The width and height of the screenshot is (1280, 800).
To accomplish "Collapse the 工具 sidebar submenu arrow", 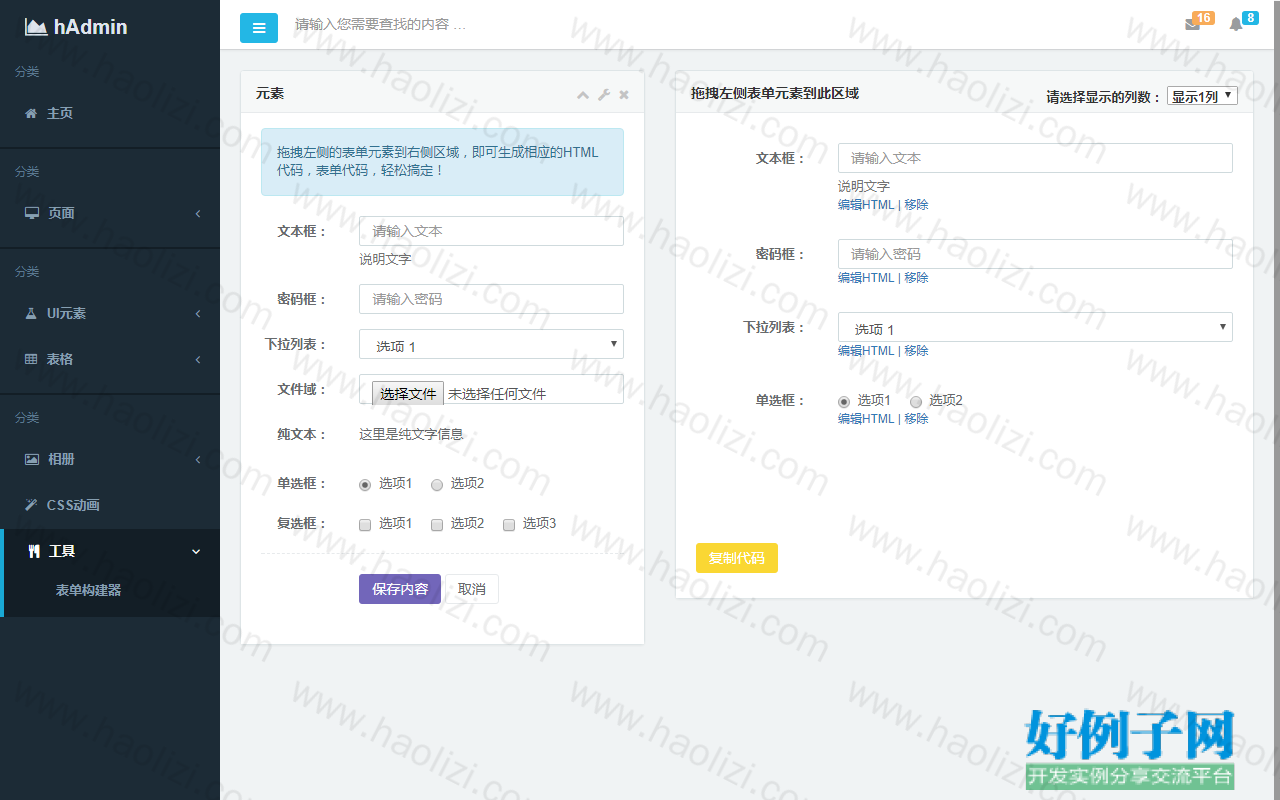I will tap(196, 552).
